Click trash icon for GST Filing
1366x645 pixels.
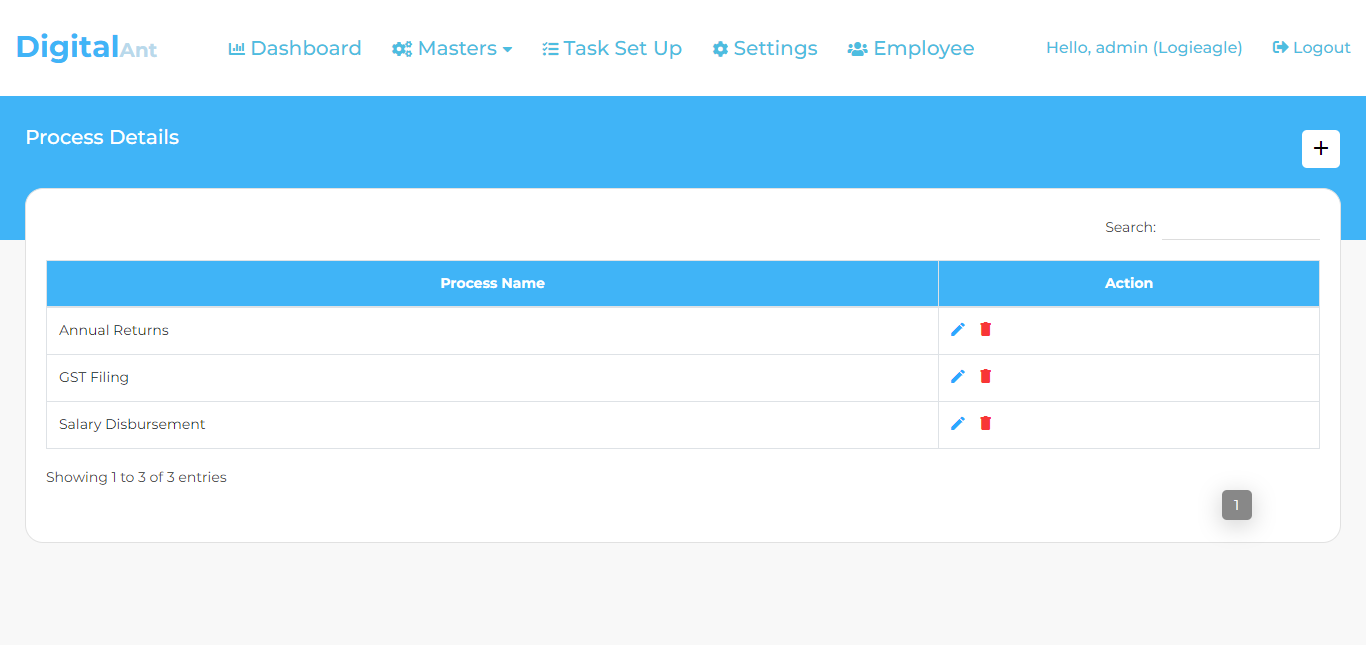[x=985, y=376]
